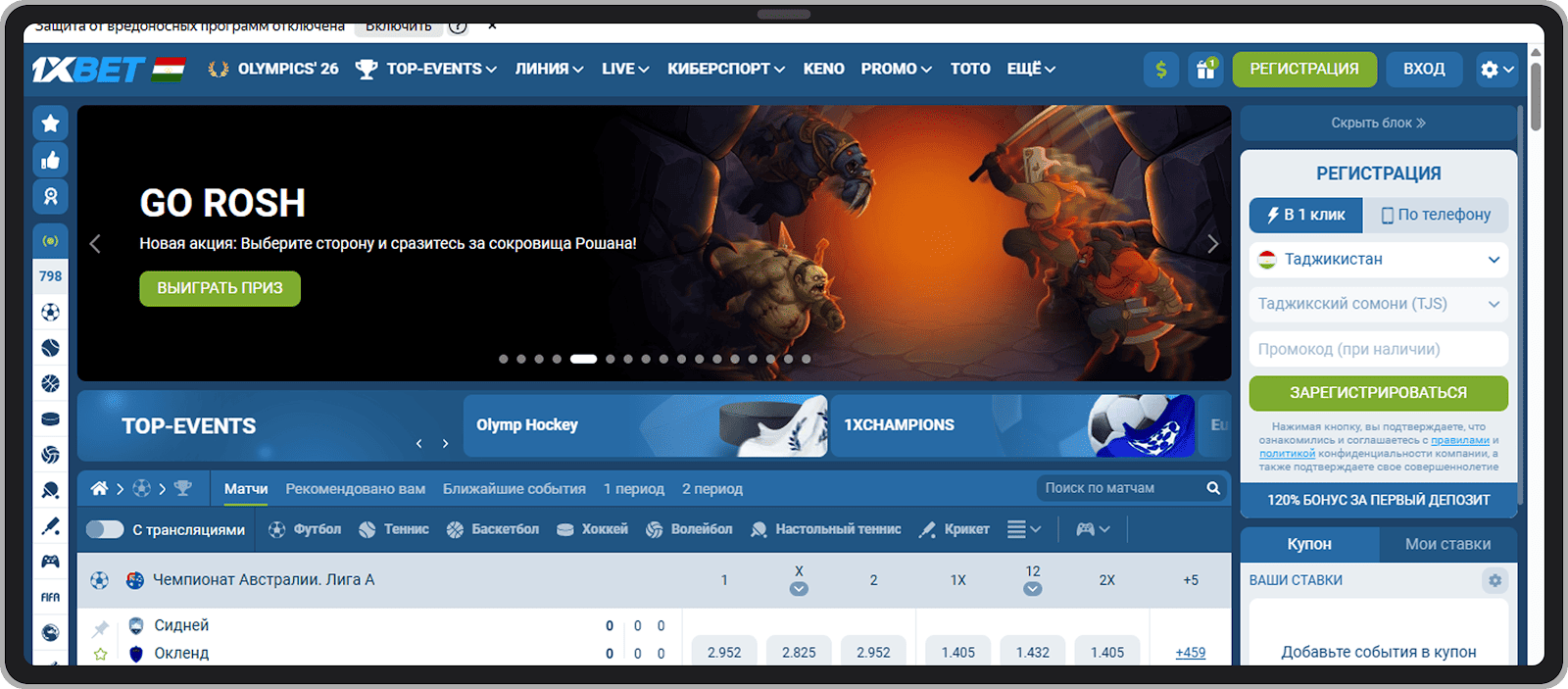
Task: Click the favorites star icon in left sidebar
Action: pos(51,123)
